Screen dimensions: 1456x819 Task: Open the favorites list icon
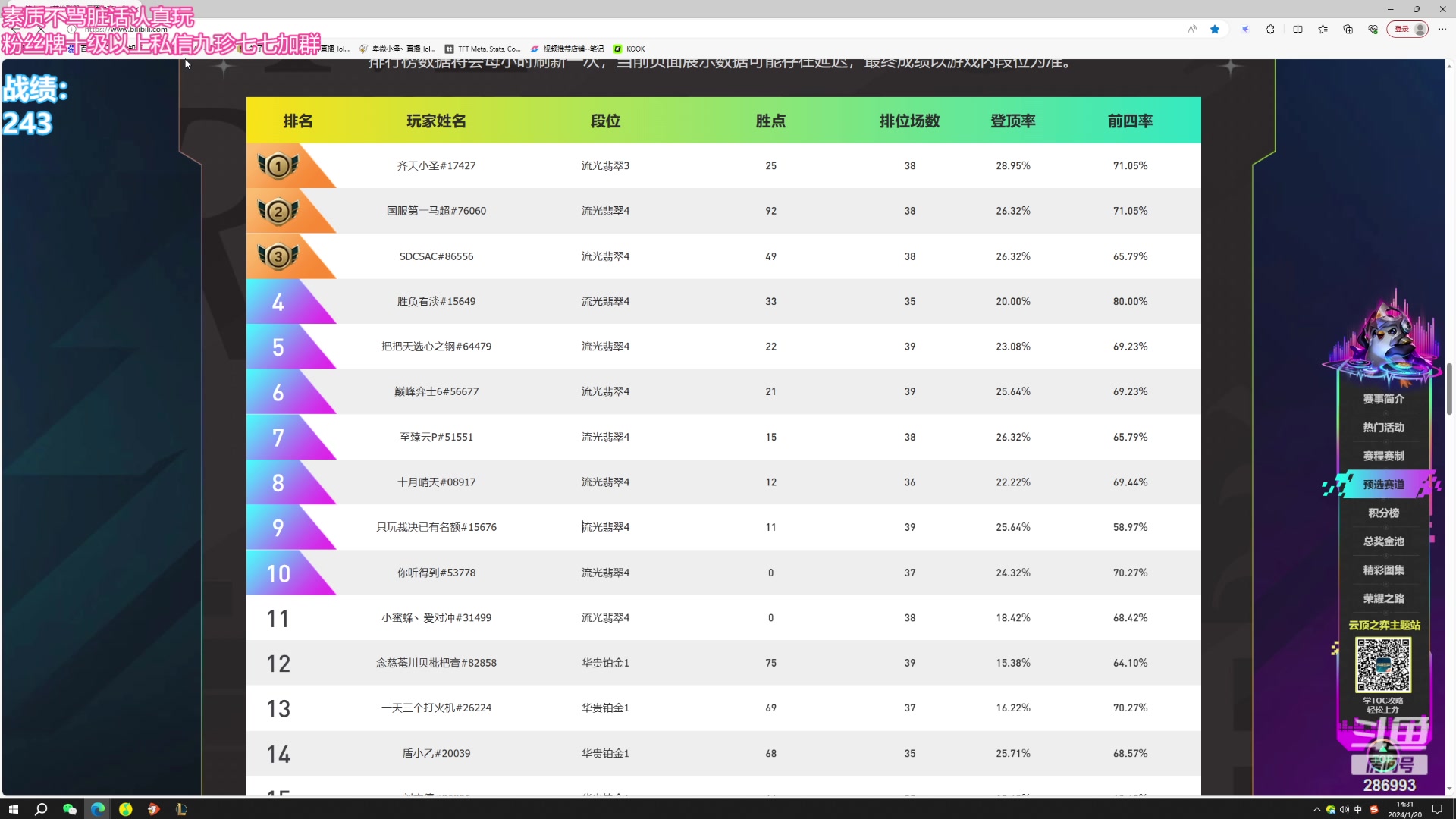(x=1323, y=29)
